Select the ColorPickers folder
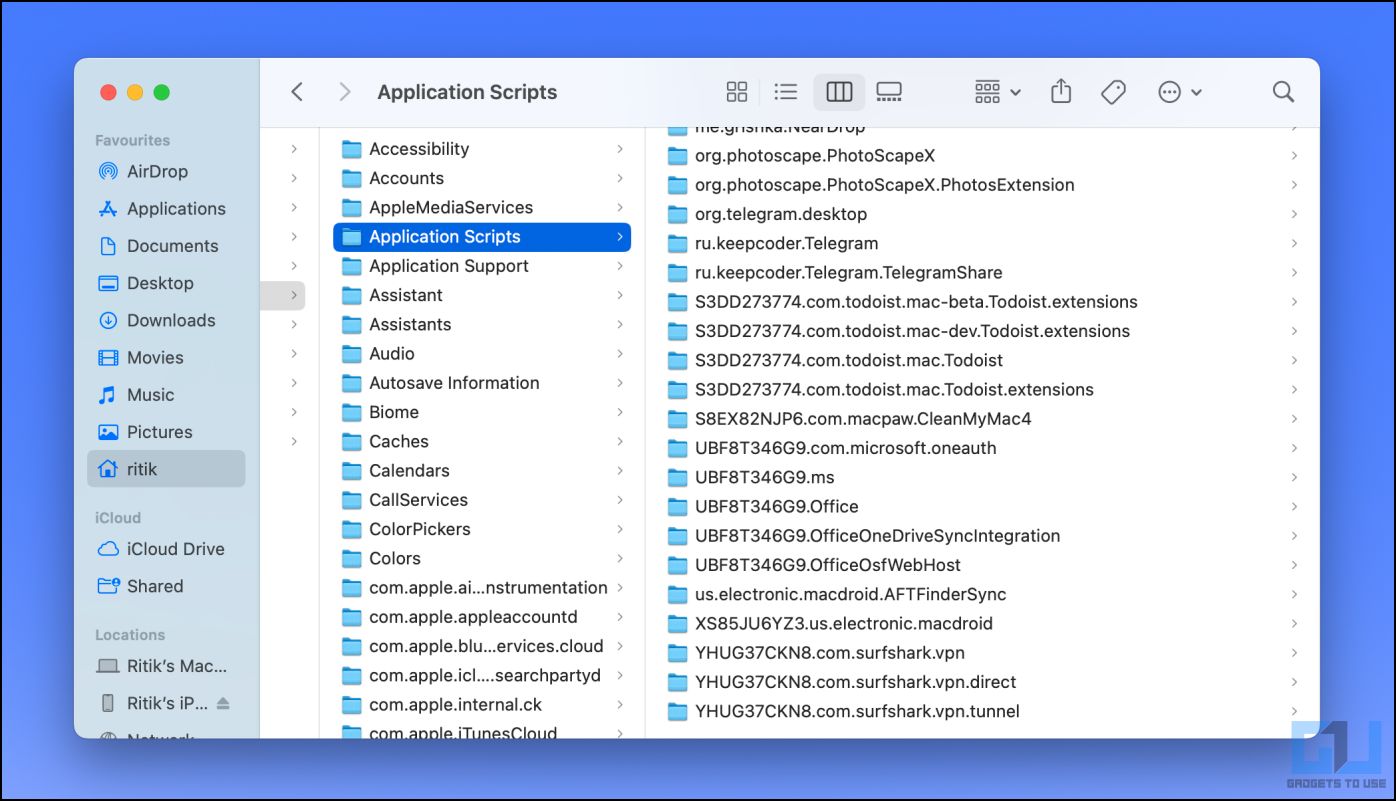This screenshot has width=1396, height=801. click(x=483, y=529)
